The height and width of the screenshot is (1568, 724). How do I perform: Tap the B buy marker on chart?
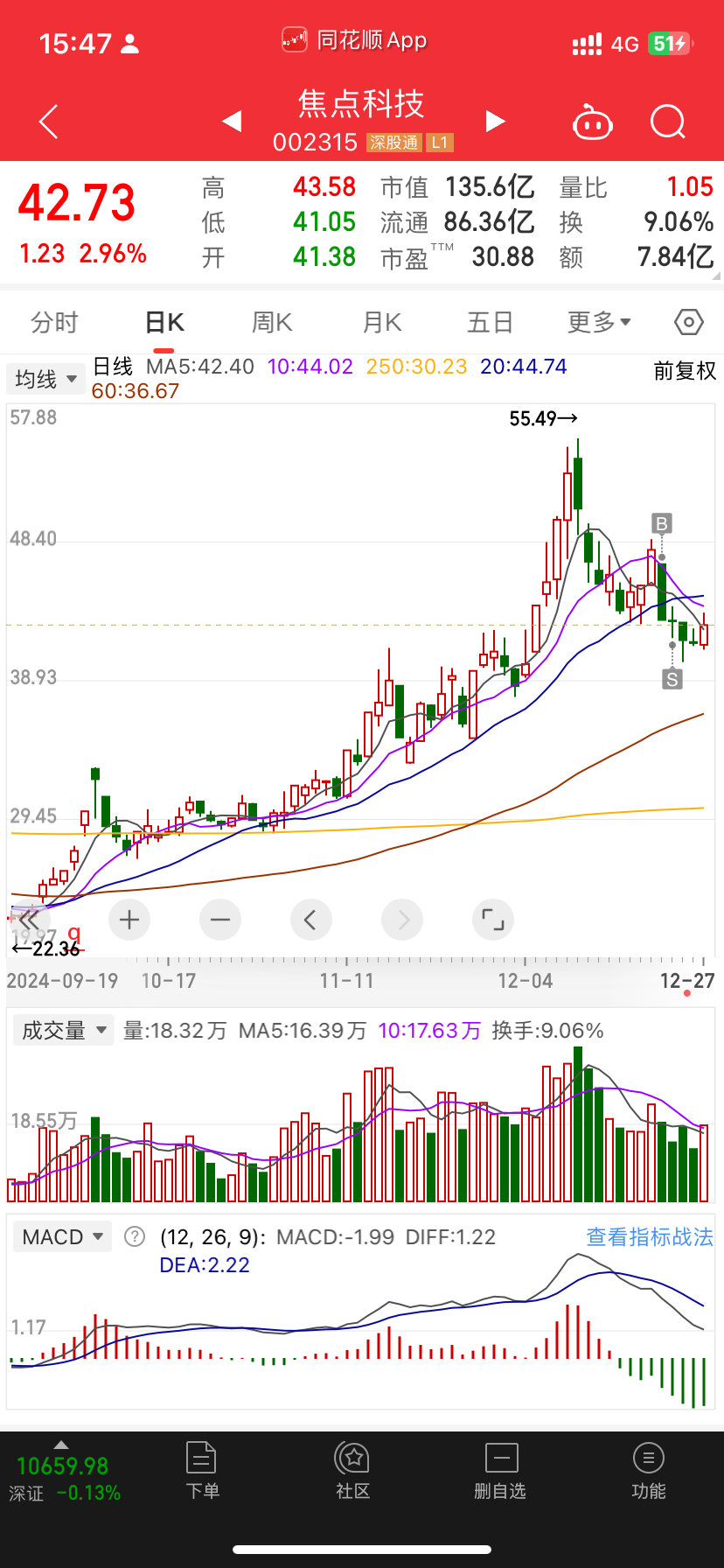pyautogui.click(x=662, y=524)
